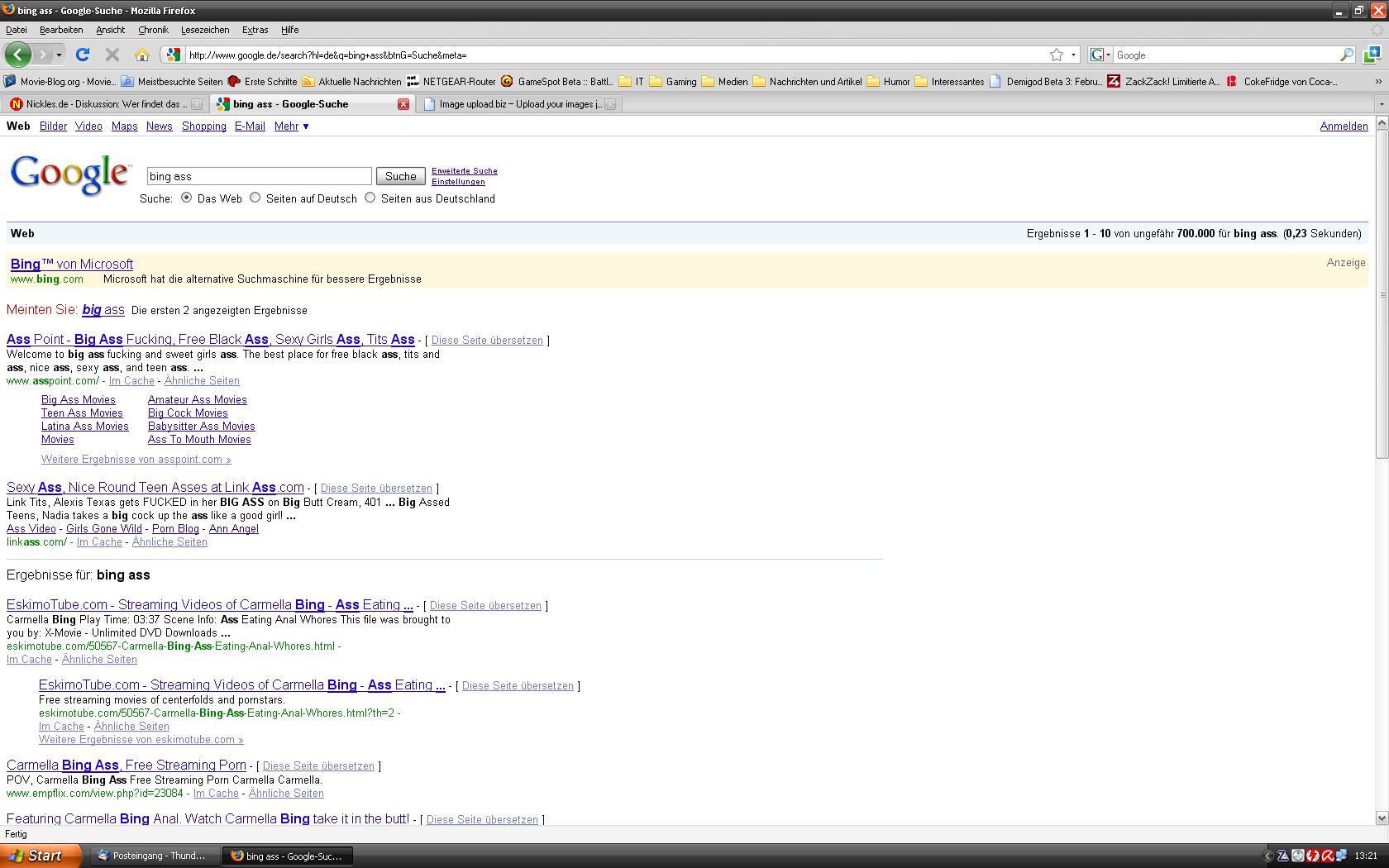Open the Erweiterte Suche link
This screenshot has width=1389, height=868.
(465, 171)
